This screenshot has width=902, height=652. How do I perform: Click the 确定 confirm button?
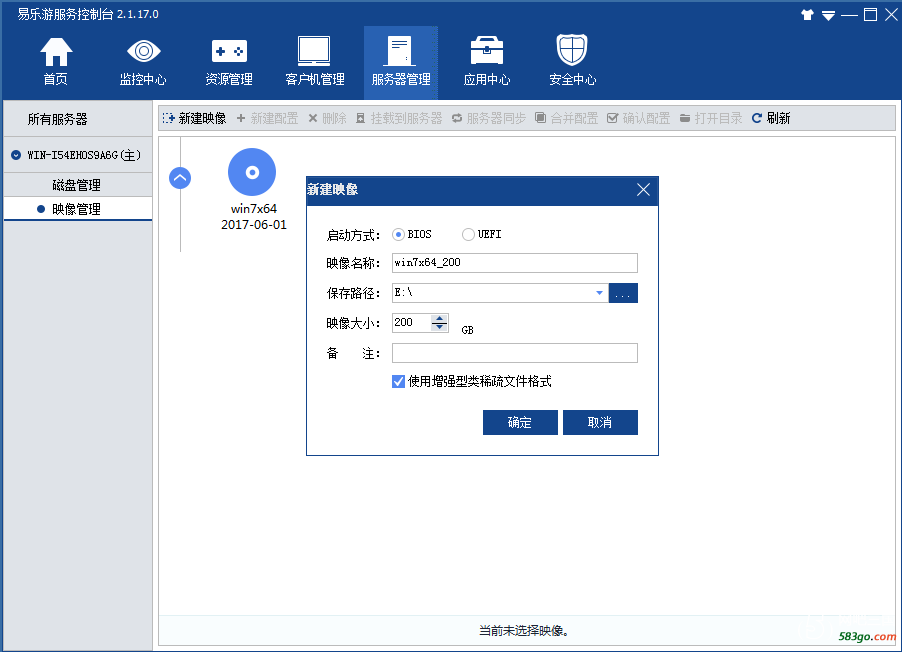[x=520, y=423]
